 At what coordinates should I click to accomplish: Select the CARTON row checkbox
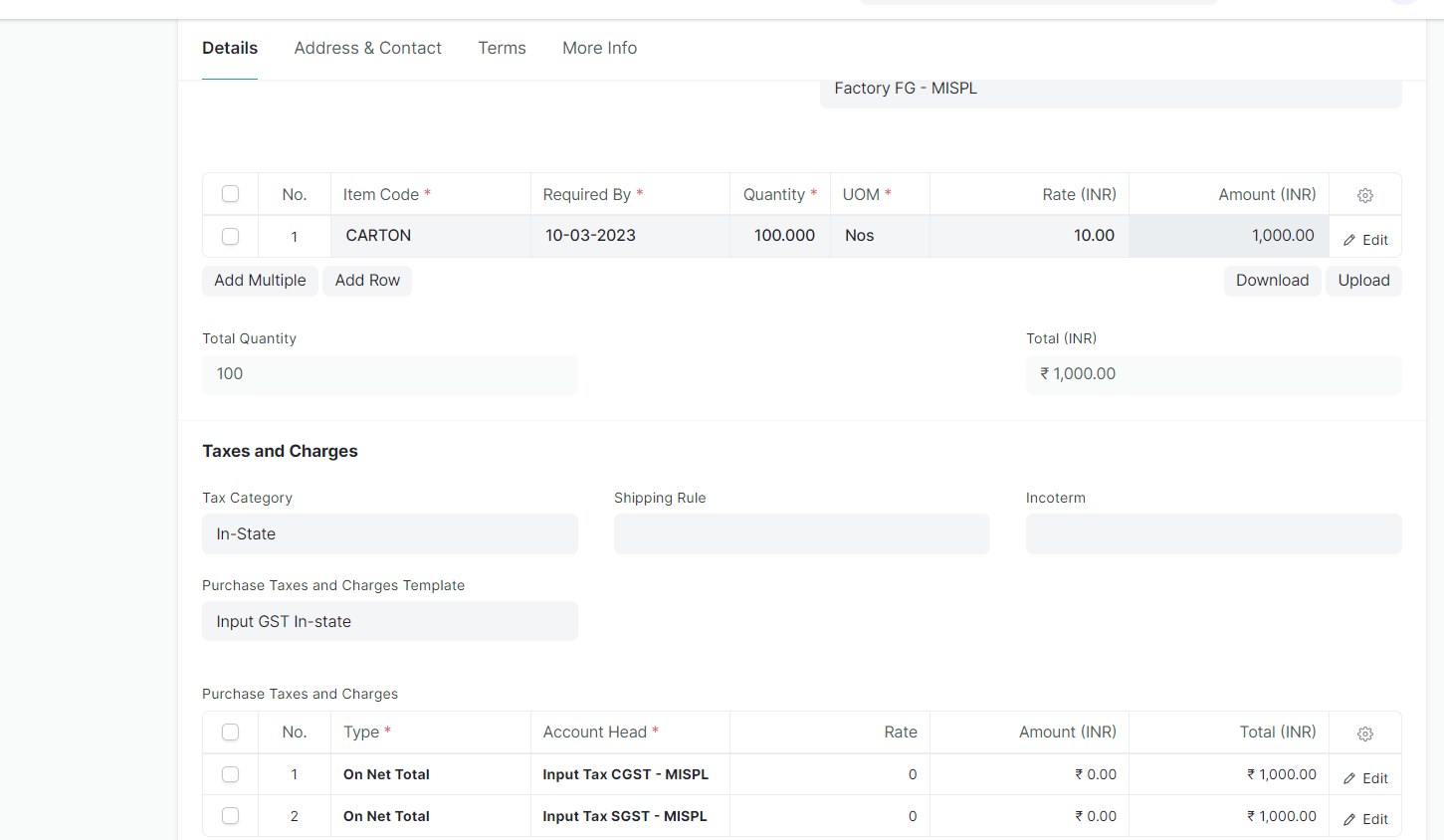(x=230, y=237)
